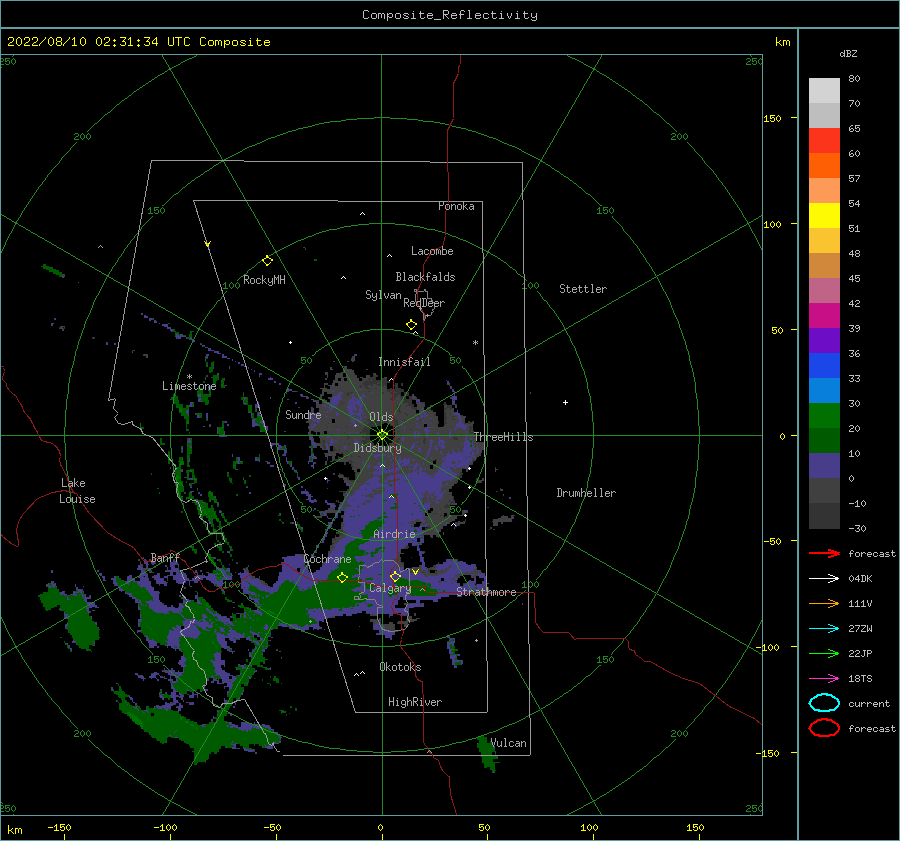
Task: Click the white 04DK arrow icon
Action: tap(824, 579)
